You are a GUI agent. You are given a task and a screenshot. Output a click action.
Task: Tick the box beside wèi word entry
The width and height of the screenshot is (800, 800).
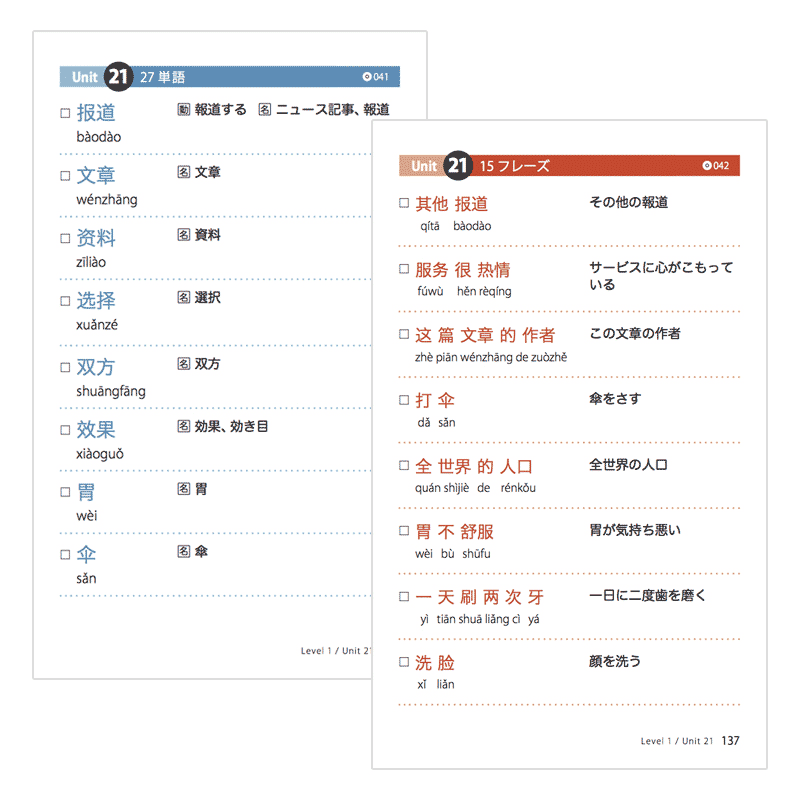(65, 492)
